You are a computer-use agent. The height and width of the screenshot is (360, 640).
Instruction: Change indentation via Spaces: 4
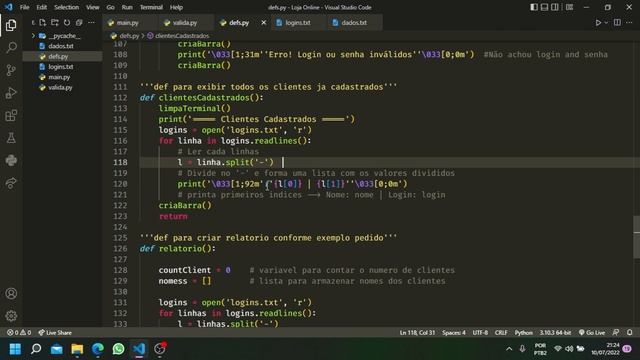[x=453, y=333]
